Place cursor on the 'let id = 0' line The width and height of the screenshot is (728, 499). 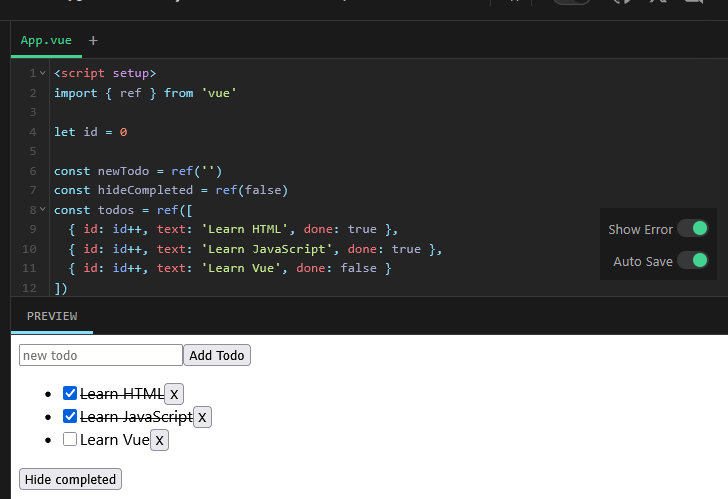click(90, 132)
